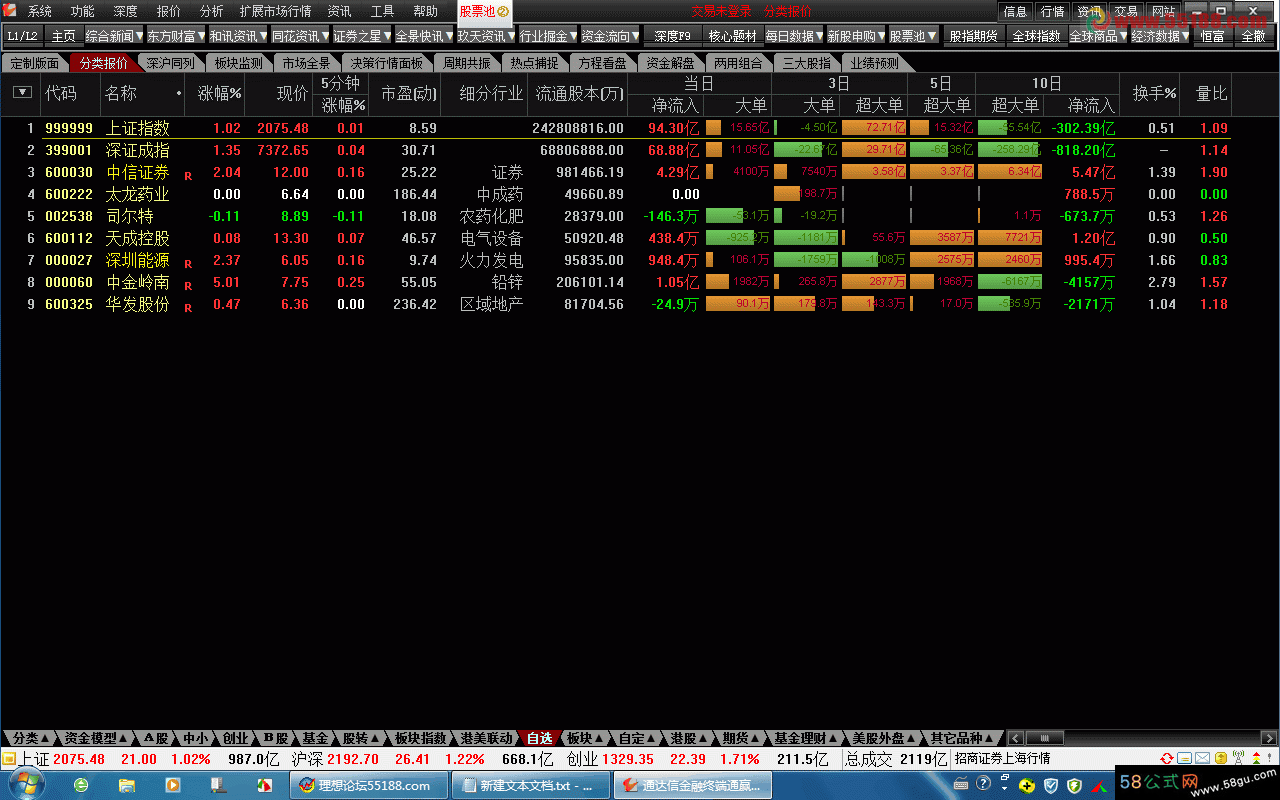Open the 系统 menu
This screenshot has width=1280, height=800.
[40, 11]
